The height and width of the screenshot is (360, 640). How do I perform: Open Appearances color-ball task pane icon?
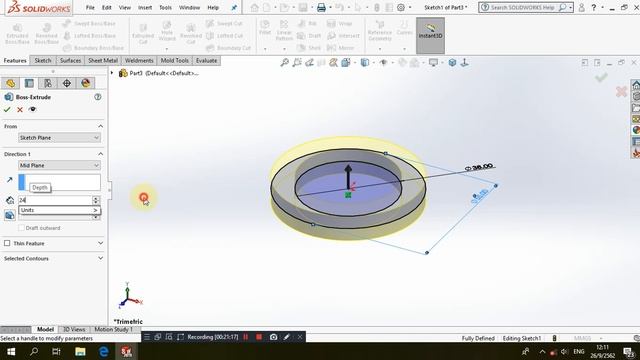pos(636,130)
